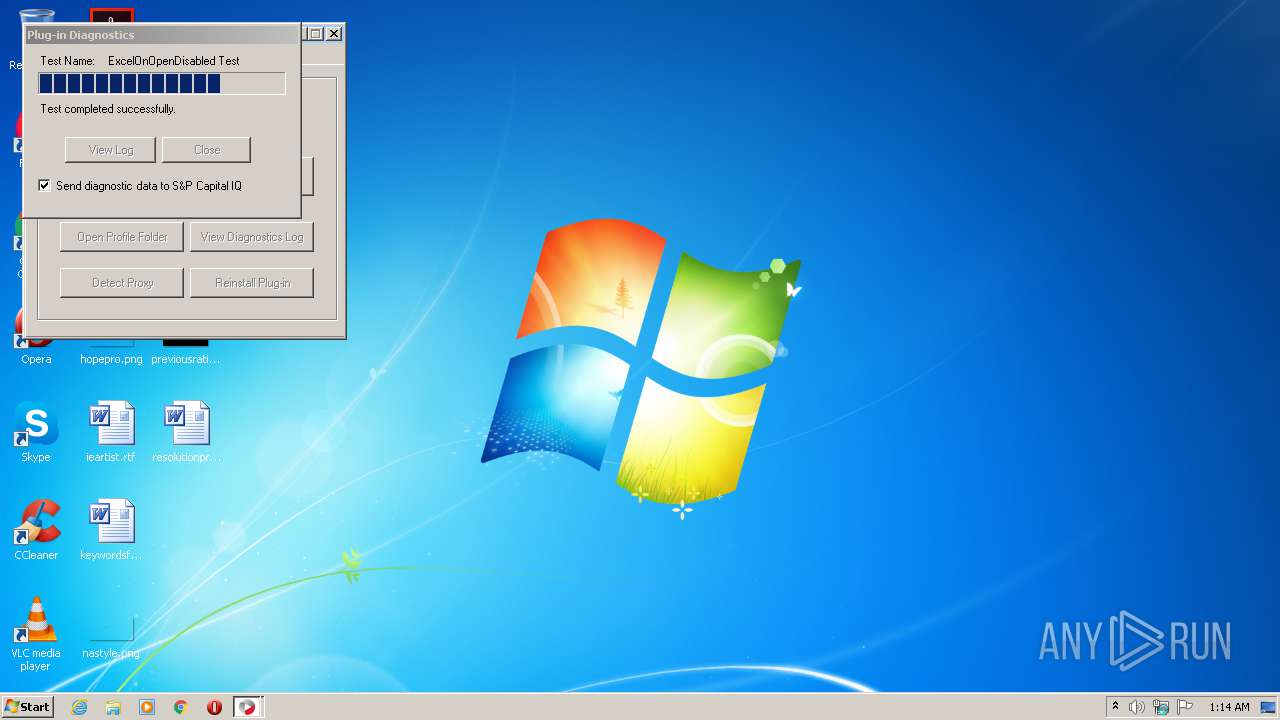Uncheck Send diagnostic data to S&P Capital IQ

tap(44, 185)
